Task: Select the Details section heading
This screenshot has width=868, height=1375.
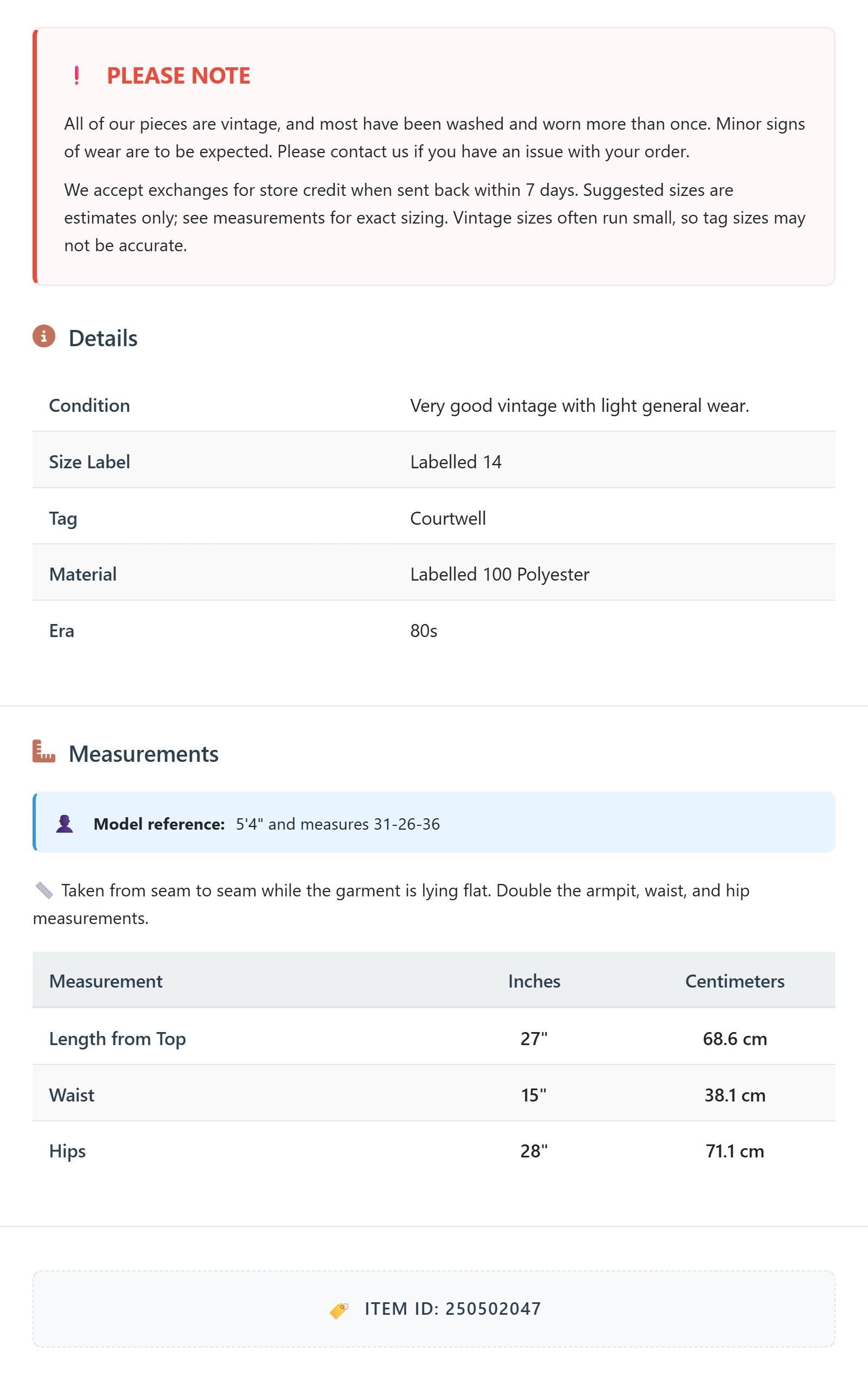Action: (103, 338)
